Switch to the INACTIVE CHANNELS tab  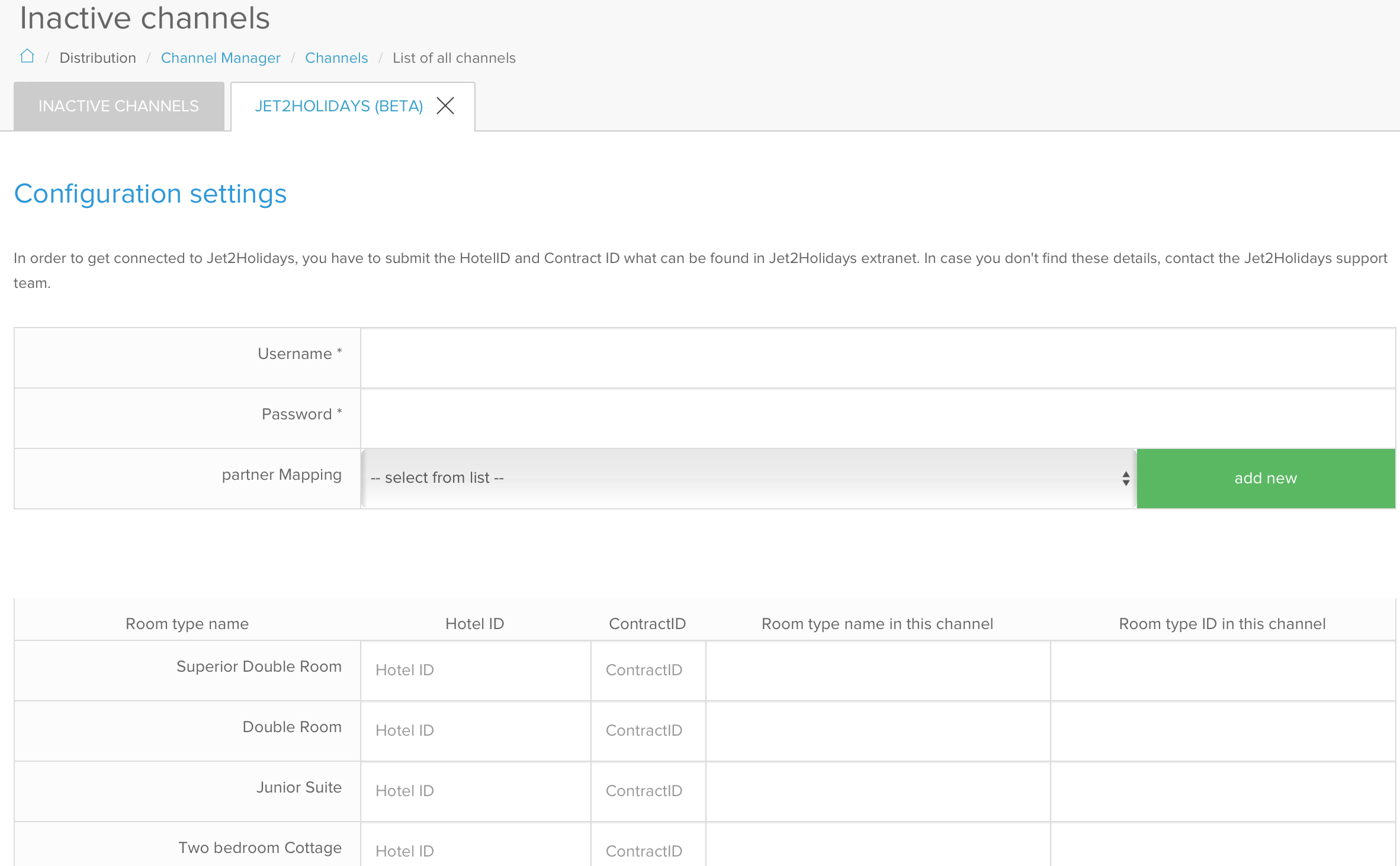(x=119, y=106)
